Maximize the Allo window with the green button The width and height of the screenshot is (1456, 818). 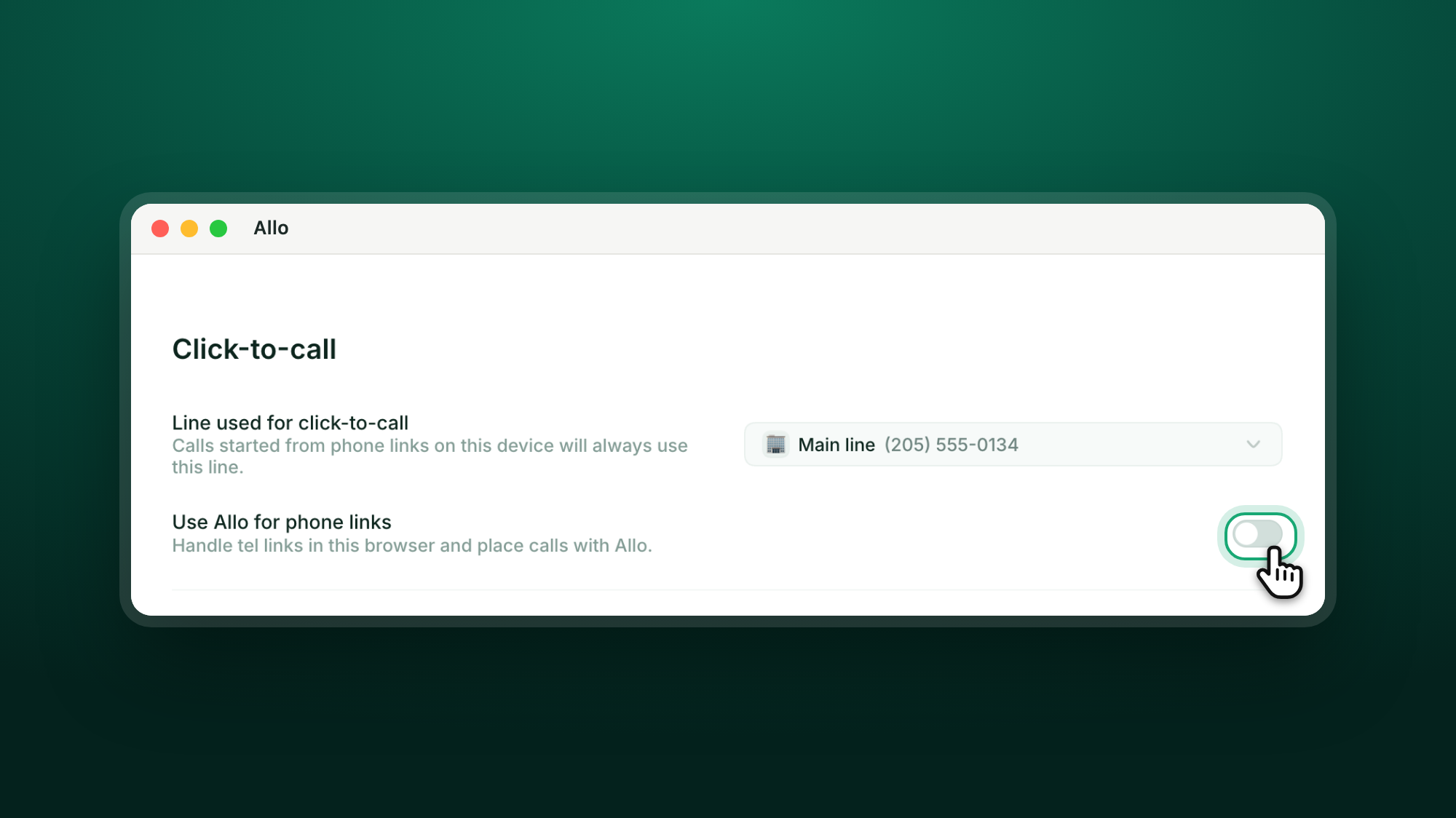point(218,229)
